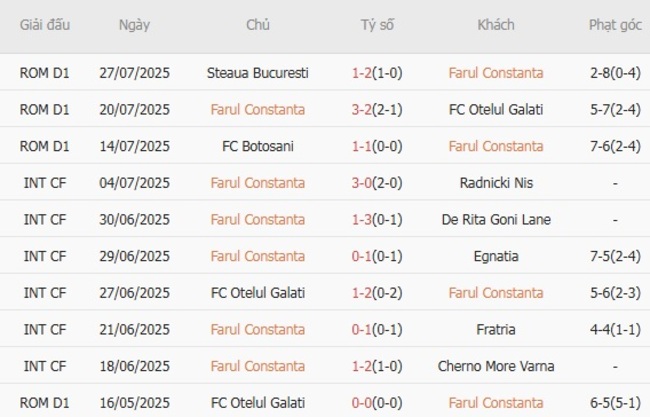Select the Egnatia team name
The width and height of the screenshot is (650, 417).
(496, 256)
